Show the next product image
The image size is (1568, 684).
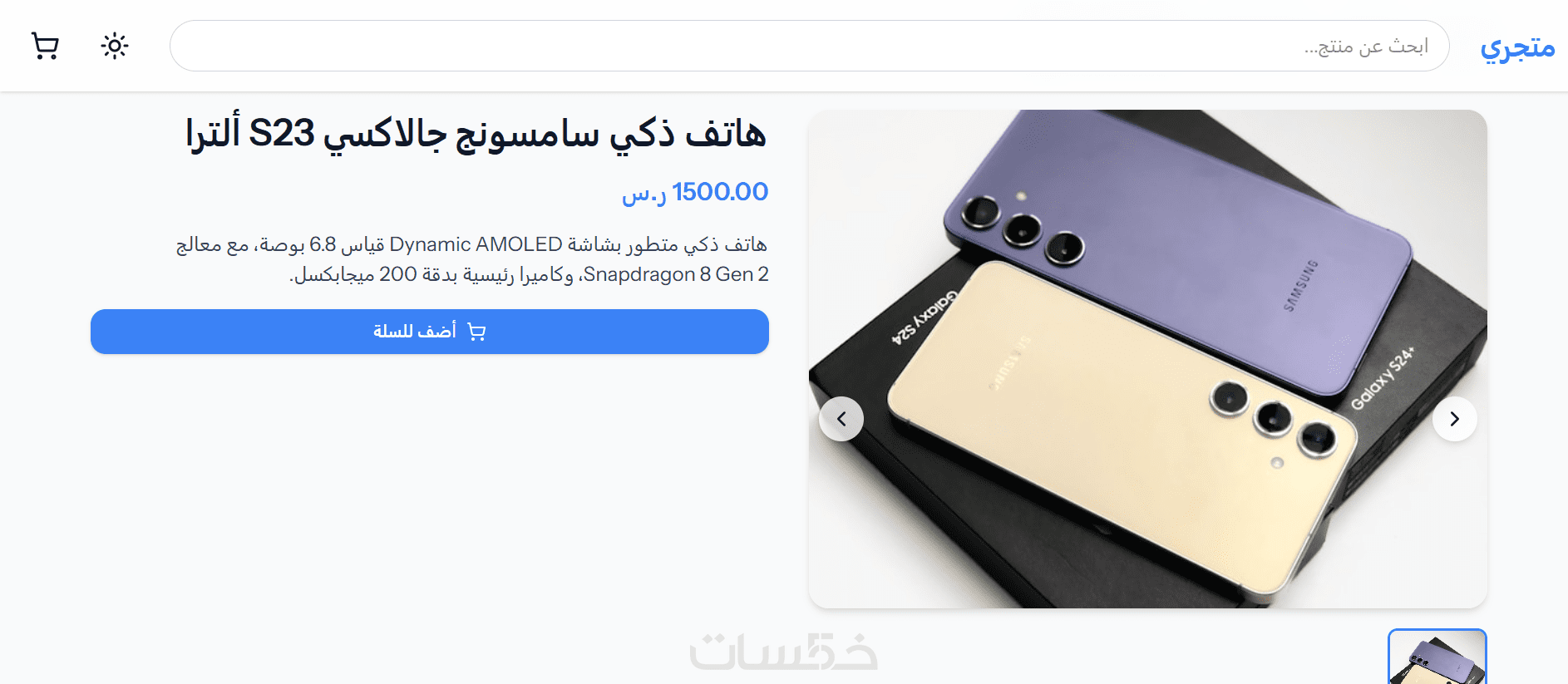pos(1455,419)
